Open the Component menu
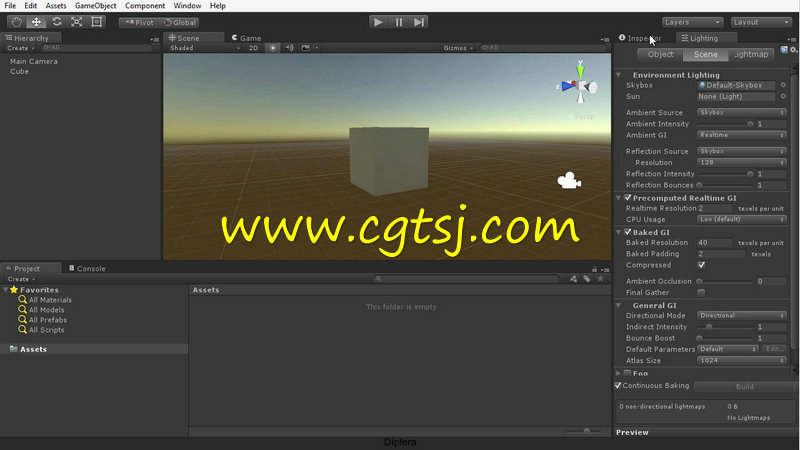Image resolution: width=800 pixels, height=450 pixels. click(145, 6)
